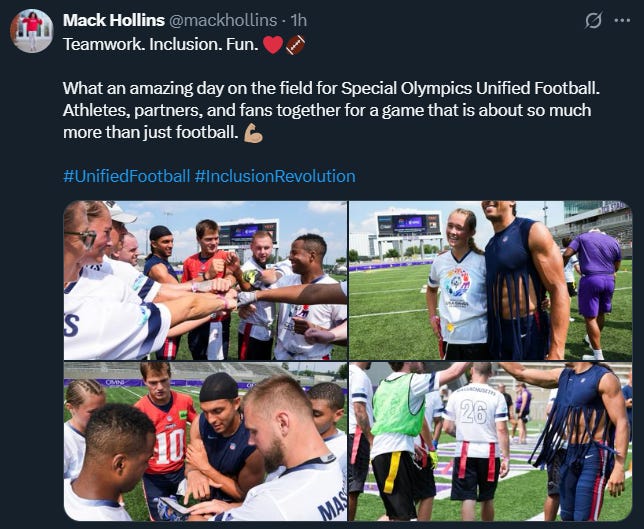Viewport: 644px width, 529px height.
Task: Open the #InclusionRevolution hashtag
Action: [x=275, y=176]
